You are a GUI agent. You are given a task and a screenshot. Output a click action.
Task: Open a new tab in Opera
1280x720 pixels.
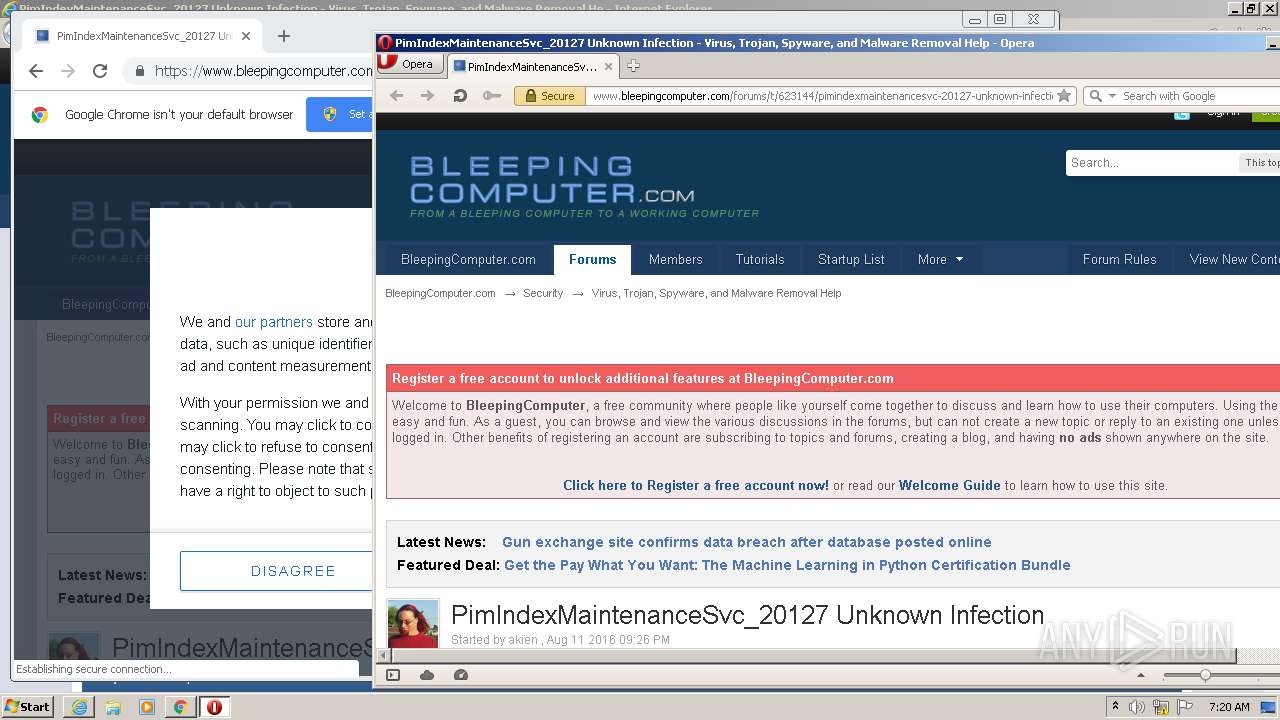click(633, 66)
